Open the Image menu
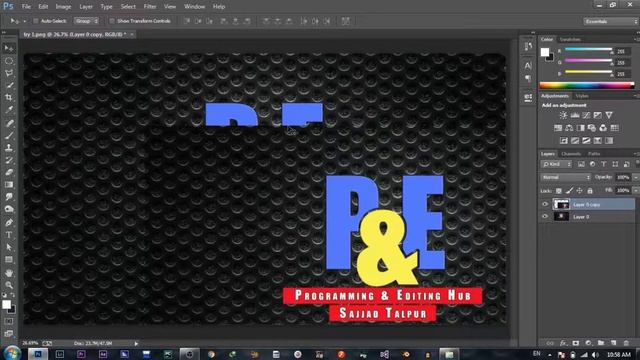640x360 pixels. coord(63,7)
